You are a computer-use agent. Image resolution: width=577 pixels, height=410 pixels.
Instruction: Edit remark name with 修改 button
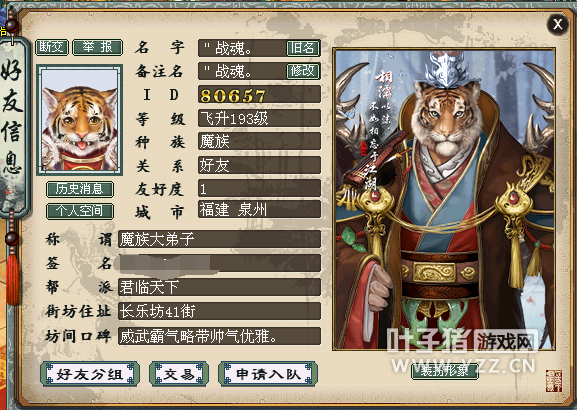pos(302,71)
